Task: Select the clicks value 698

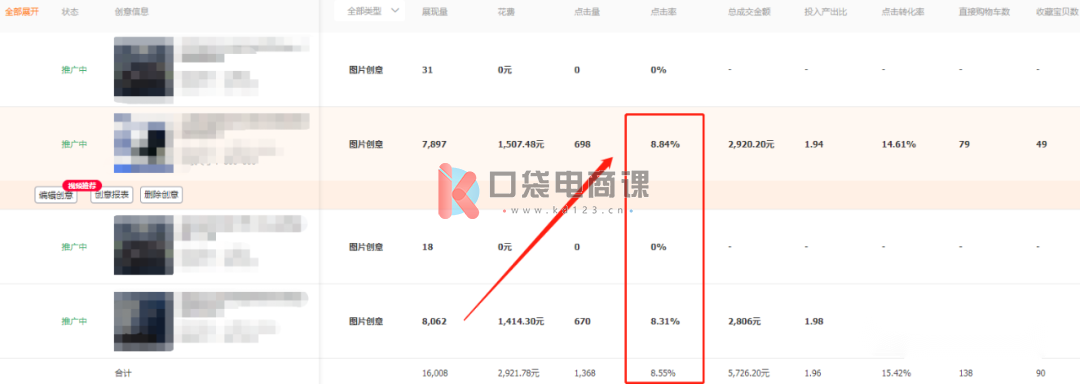Action: click(582, 144)
